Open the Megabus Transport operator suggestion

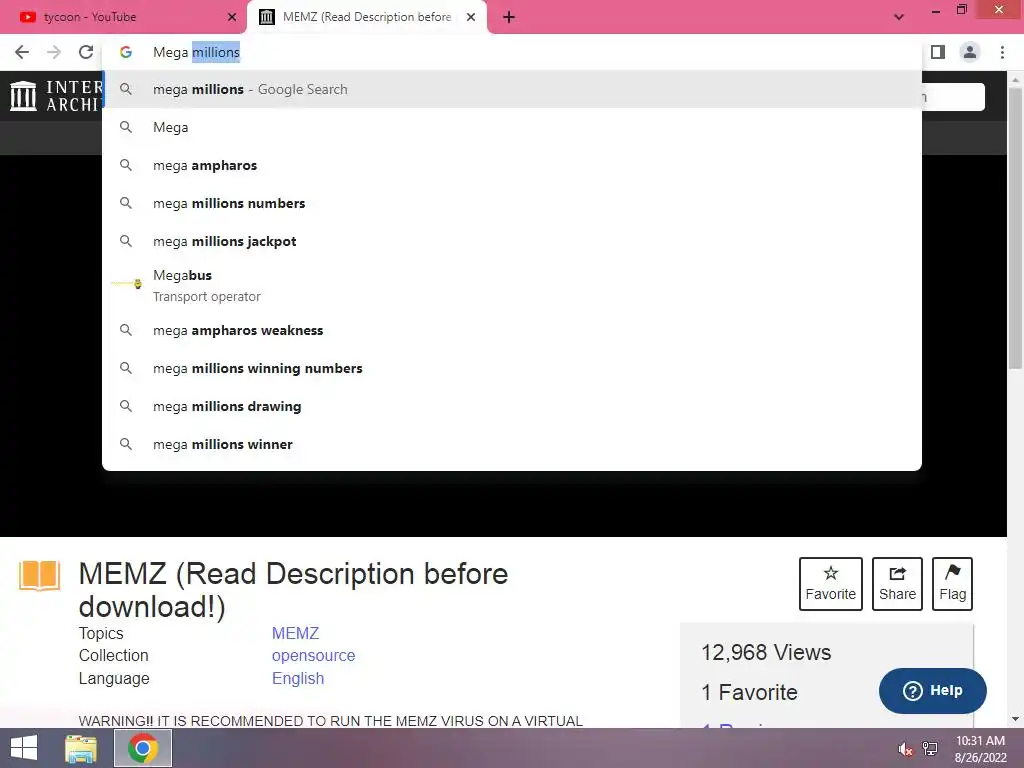point(512,285)
